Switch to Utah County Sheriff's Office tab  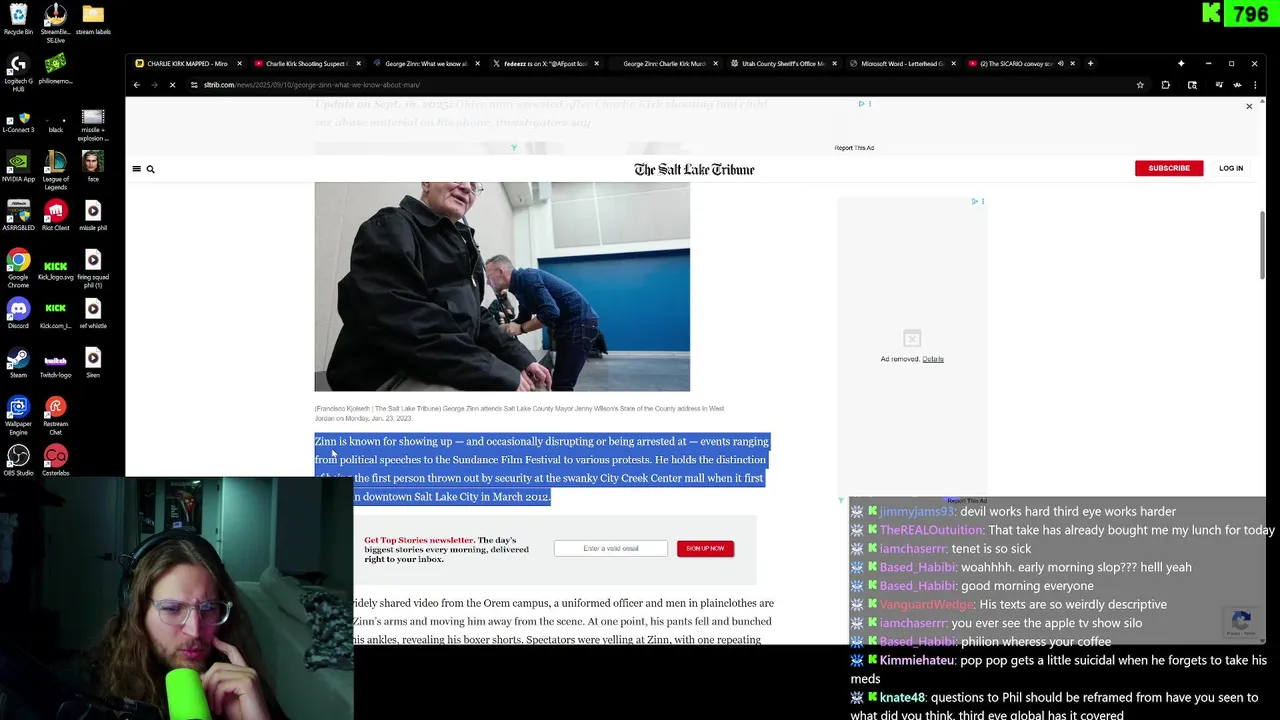[783, 63]
